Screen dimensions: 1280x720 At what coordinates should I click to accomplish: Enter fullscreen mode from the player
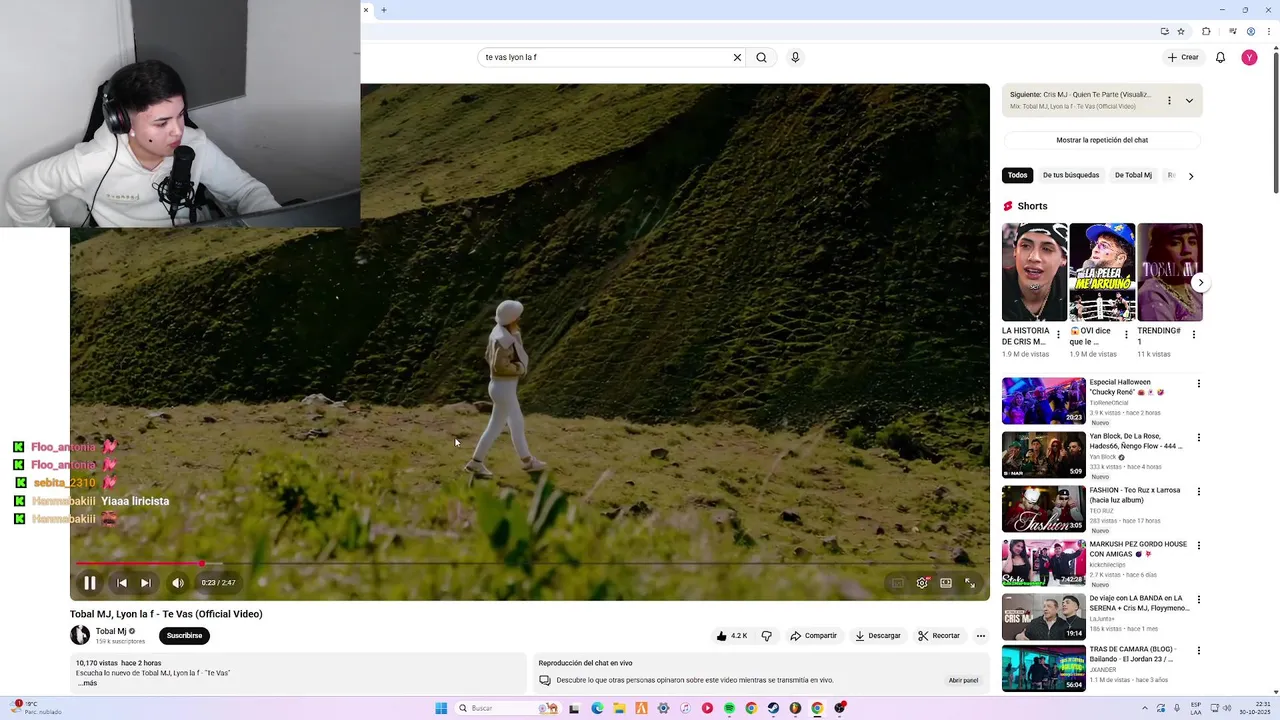(970, 583)
